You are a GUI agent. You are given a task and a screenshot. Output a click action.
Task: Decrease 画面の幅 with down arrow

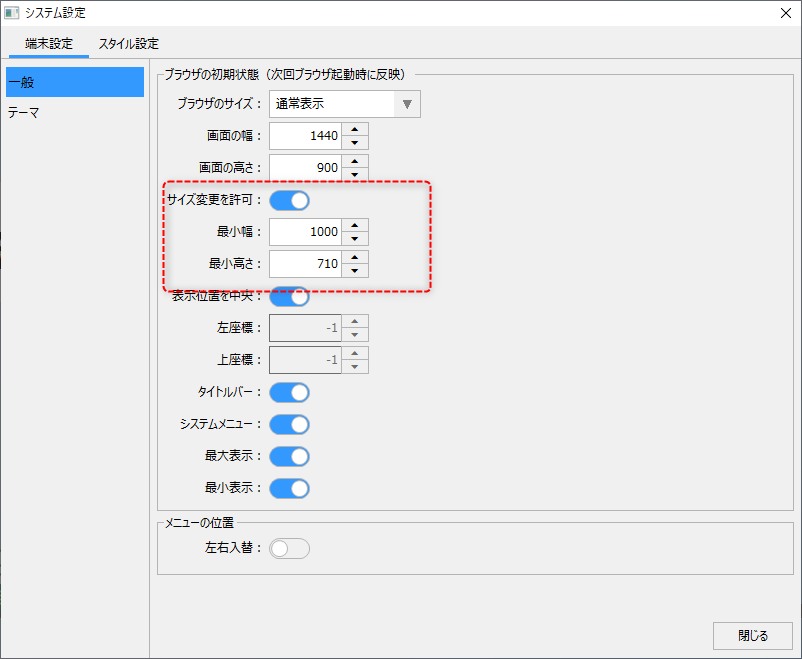click(355, 142)
